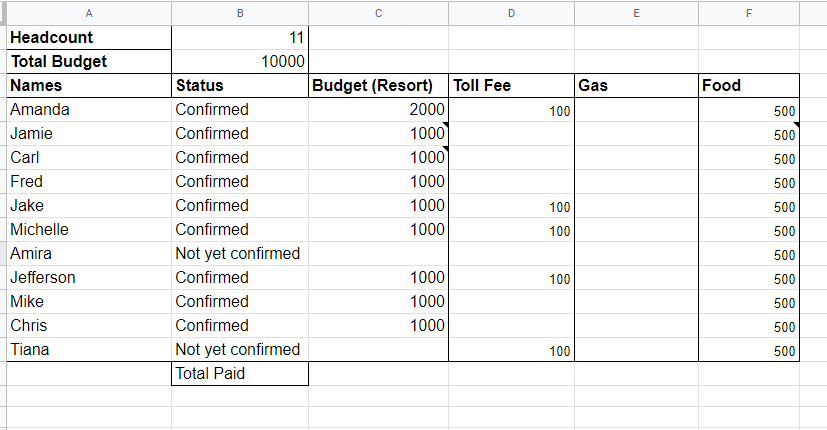The height and width of the screenshot is (430, 827).
Task: Select Amanda's toll fee 100 cell
Action: (512, 110)
